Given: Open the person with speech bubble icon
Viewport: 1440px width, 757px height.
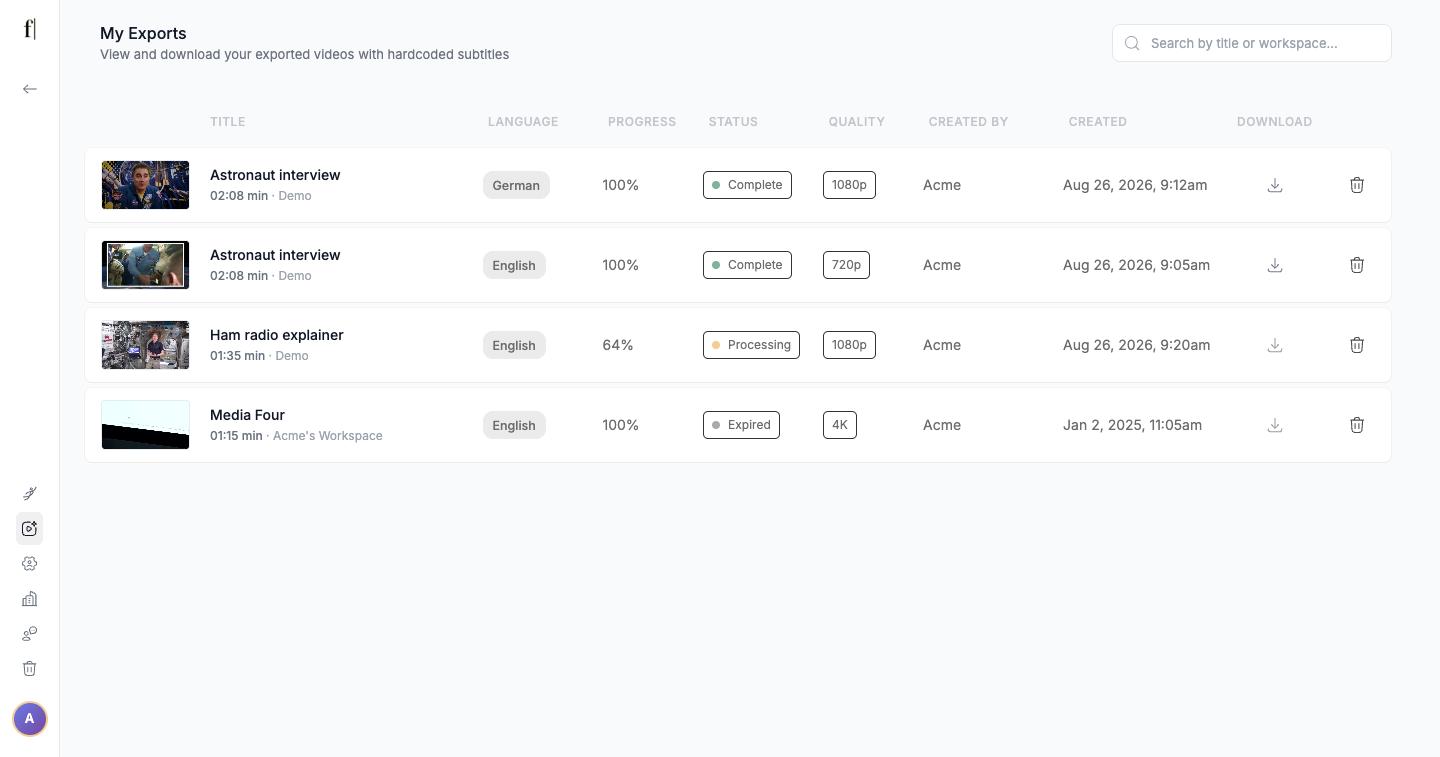Looking at the screenshot, I should point(30,633).
